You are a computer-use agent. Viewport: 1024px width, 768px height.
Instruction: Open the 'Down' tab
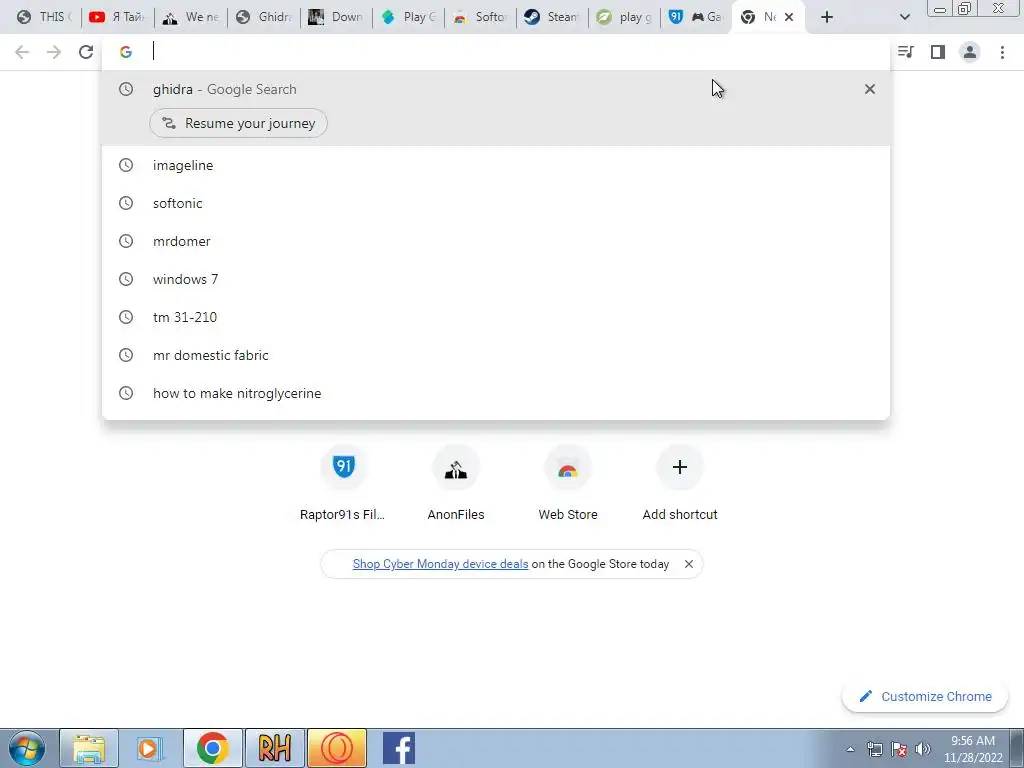pos(336,17)
